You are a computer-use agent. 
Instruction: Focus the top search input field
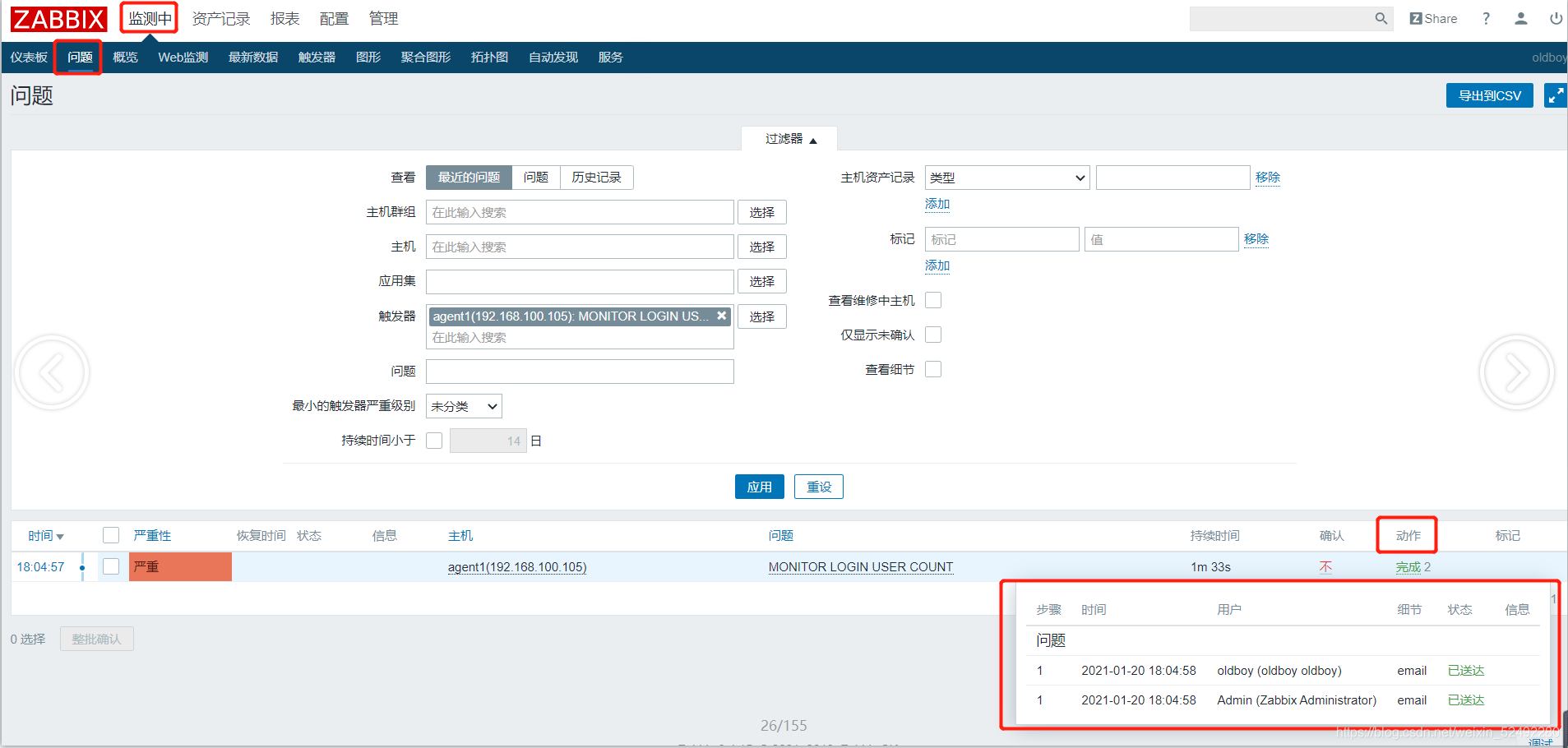(1280, 19)
